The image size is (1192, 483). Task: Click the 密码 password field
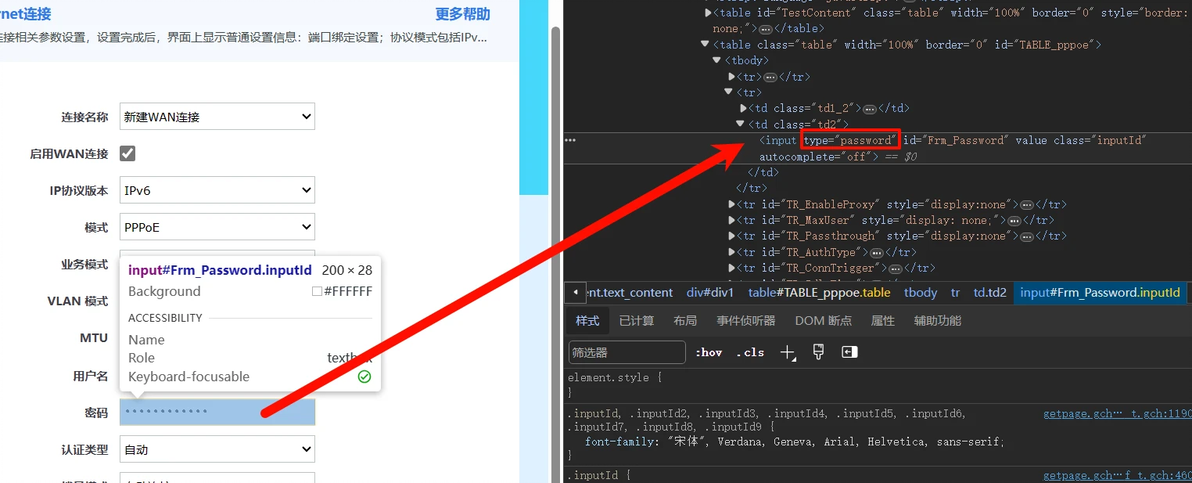tap(217, 412)
